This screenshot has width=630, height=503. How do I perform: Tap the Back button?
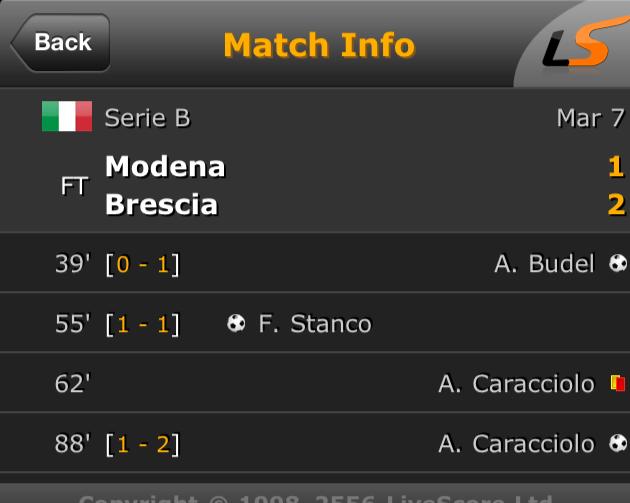click(x=60, y=43)
